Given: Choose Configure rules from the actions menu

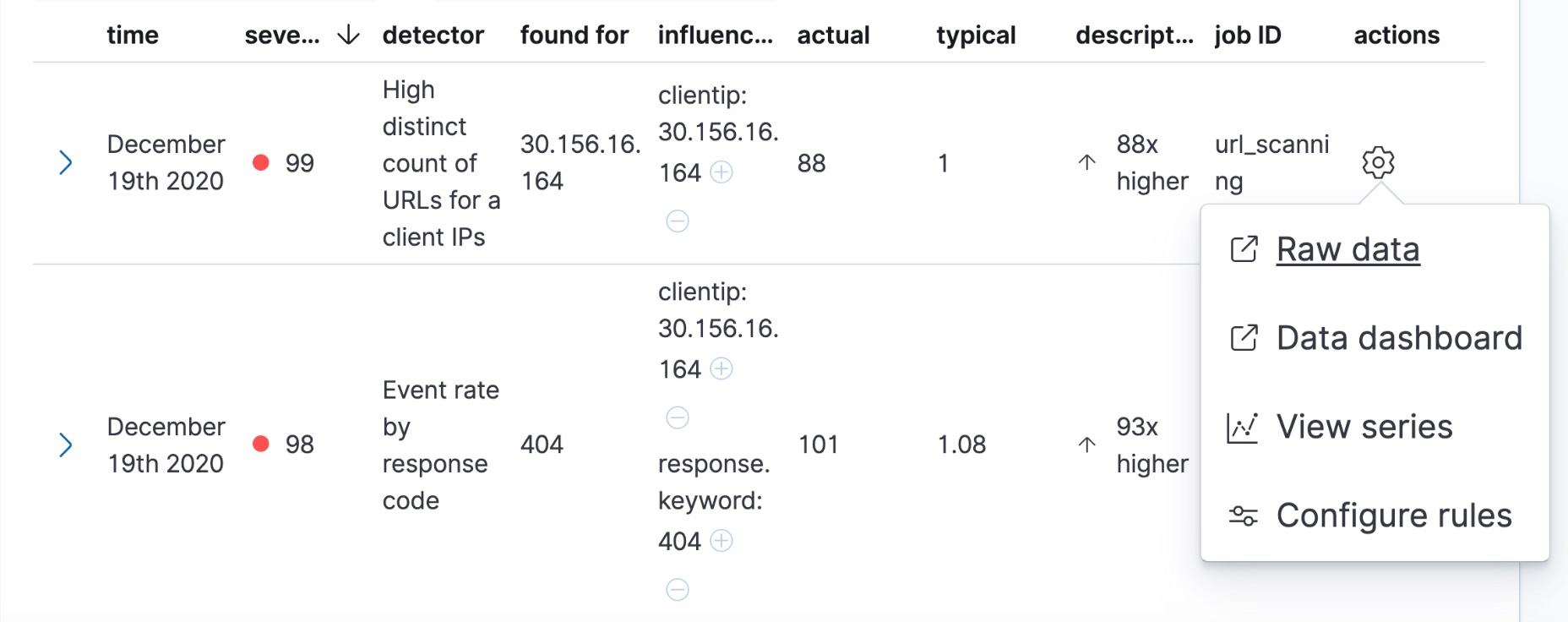Looking at the screenshot, I should click(1394, 515).
